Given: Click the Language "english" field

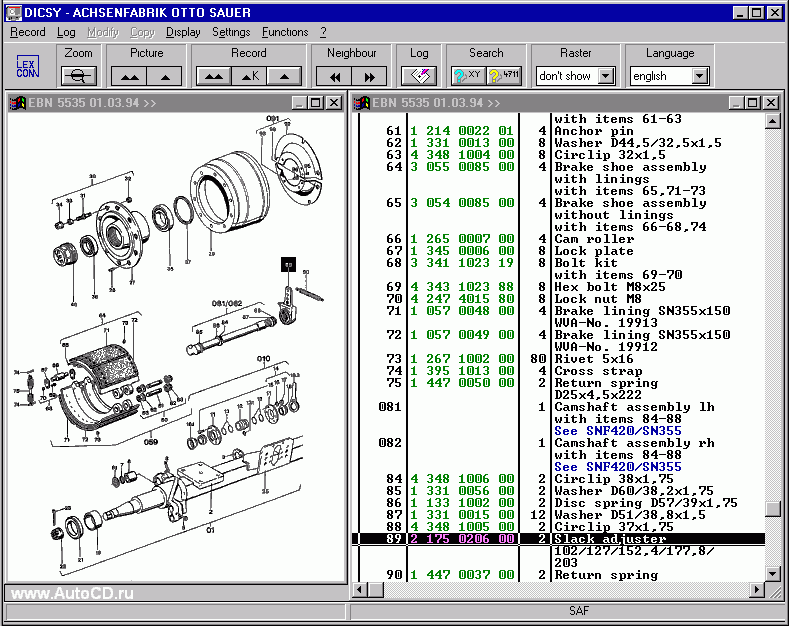Looking at the screenshot, I should (661, 76).
